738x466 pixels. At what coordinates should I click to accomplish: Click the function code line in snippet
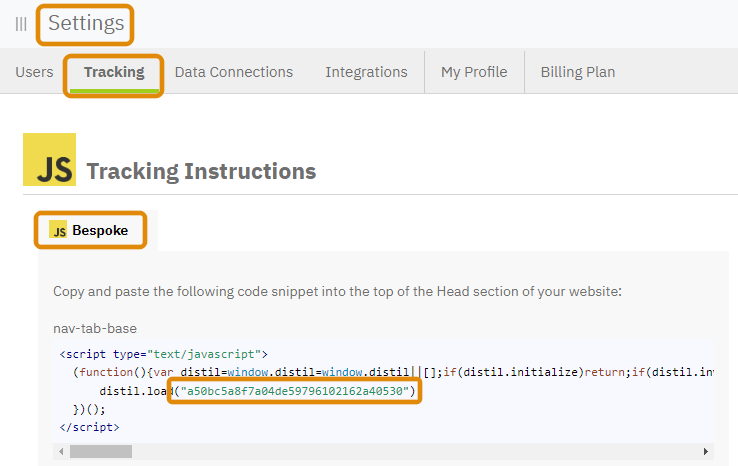(393, 372)
